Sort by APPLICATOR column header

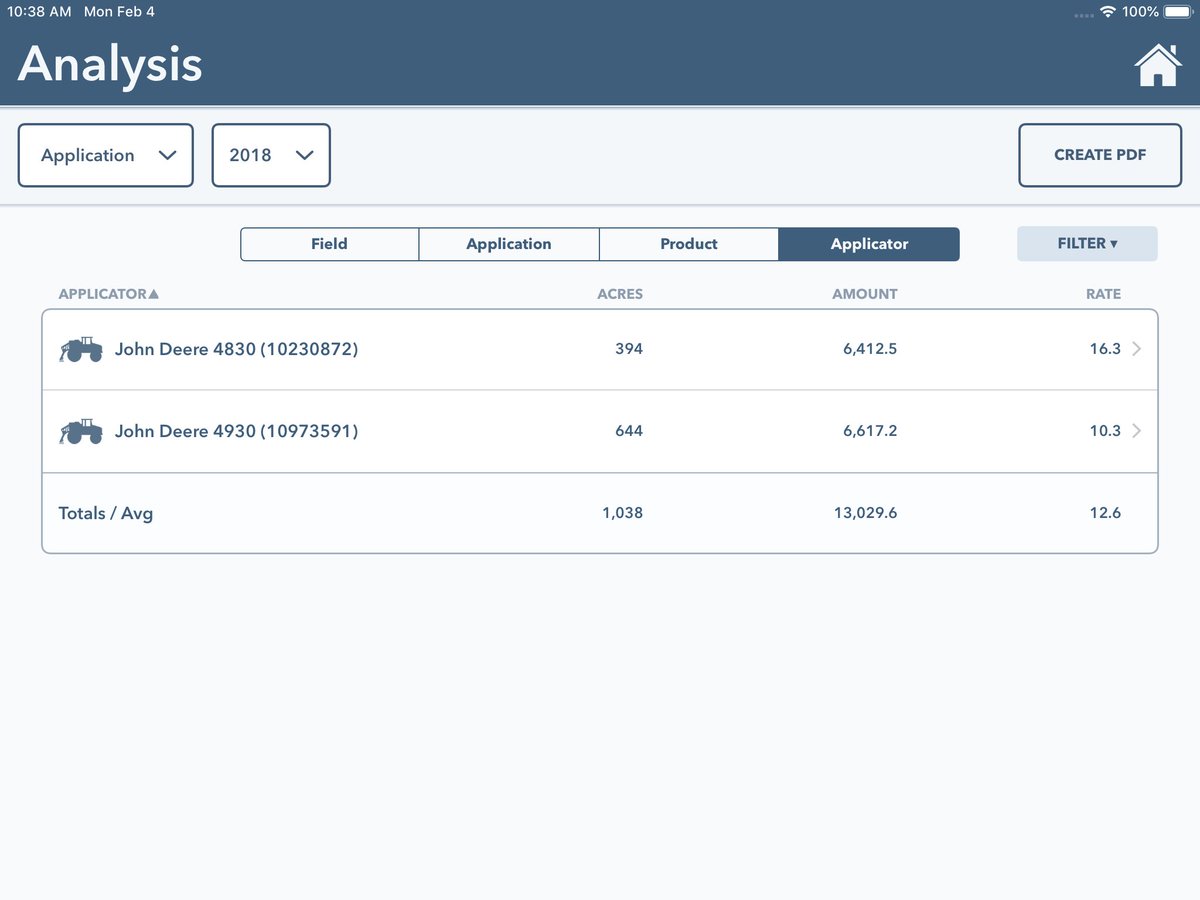tap(108, 294)
